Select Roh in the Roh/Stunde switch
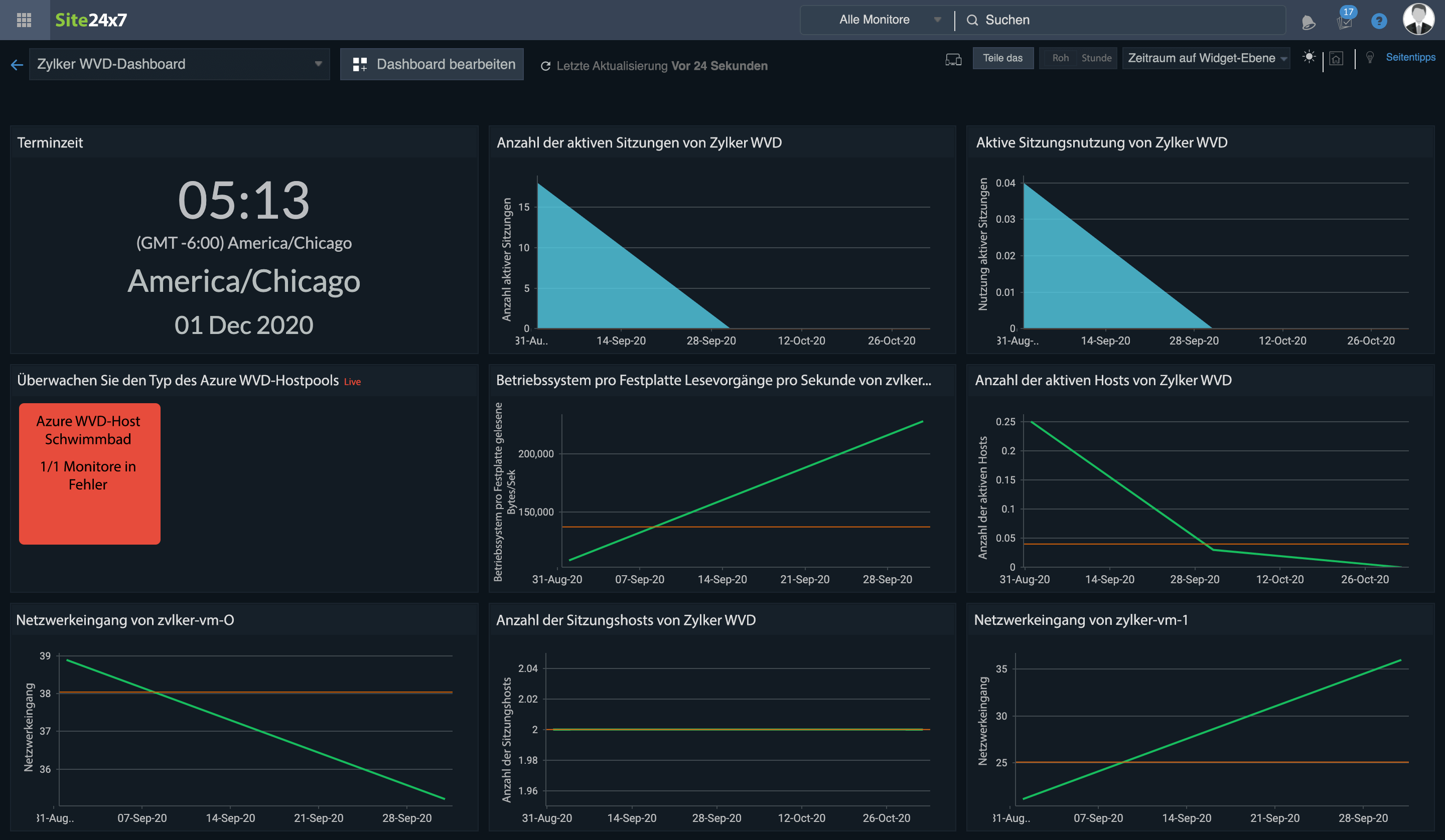Viewport: 1445px width, 840px height. (1060, 58)
